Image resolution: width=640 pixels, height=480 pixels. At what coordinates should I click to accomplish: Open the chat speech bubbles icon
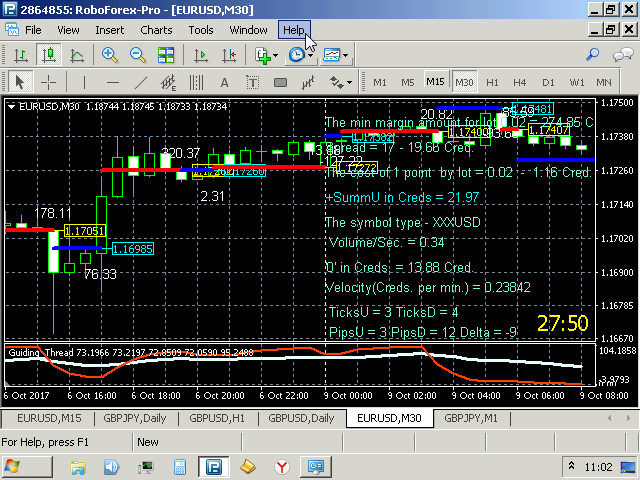623,55
